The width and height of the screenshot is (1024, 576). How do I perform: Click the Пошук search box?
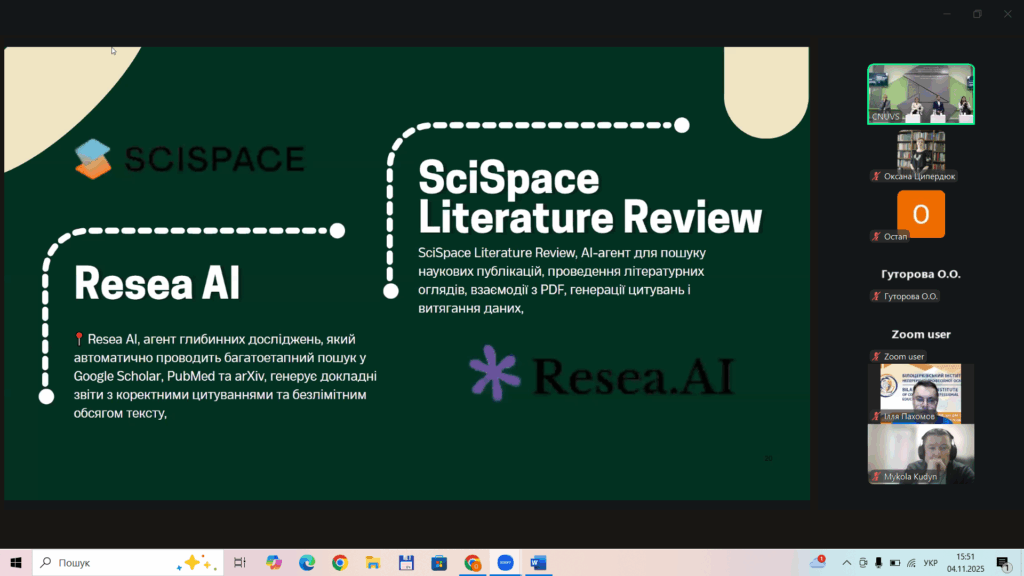[128, 562]
